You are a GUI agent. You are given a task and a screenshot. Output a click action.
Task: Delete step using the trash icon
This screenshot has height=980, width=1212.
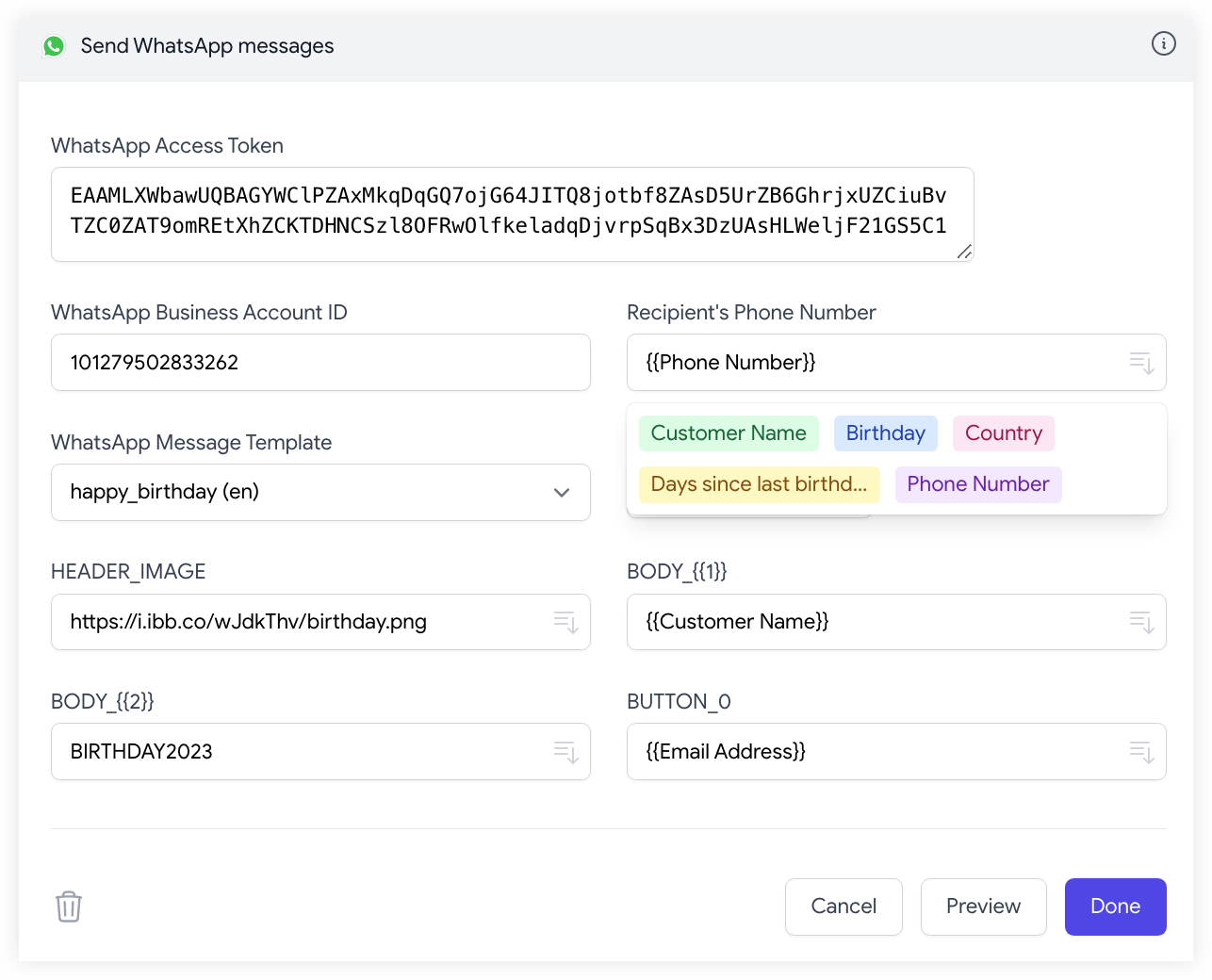click(69, 906)
